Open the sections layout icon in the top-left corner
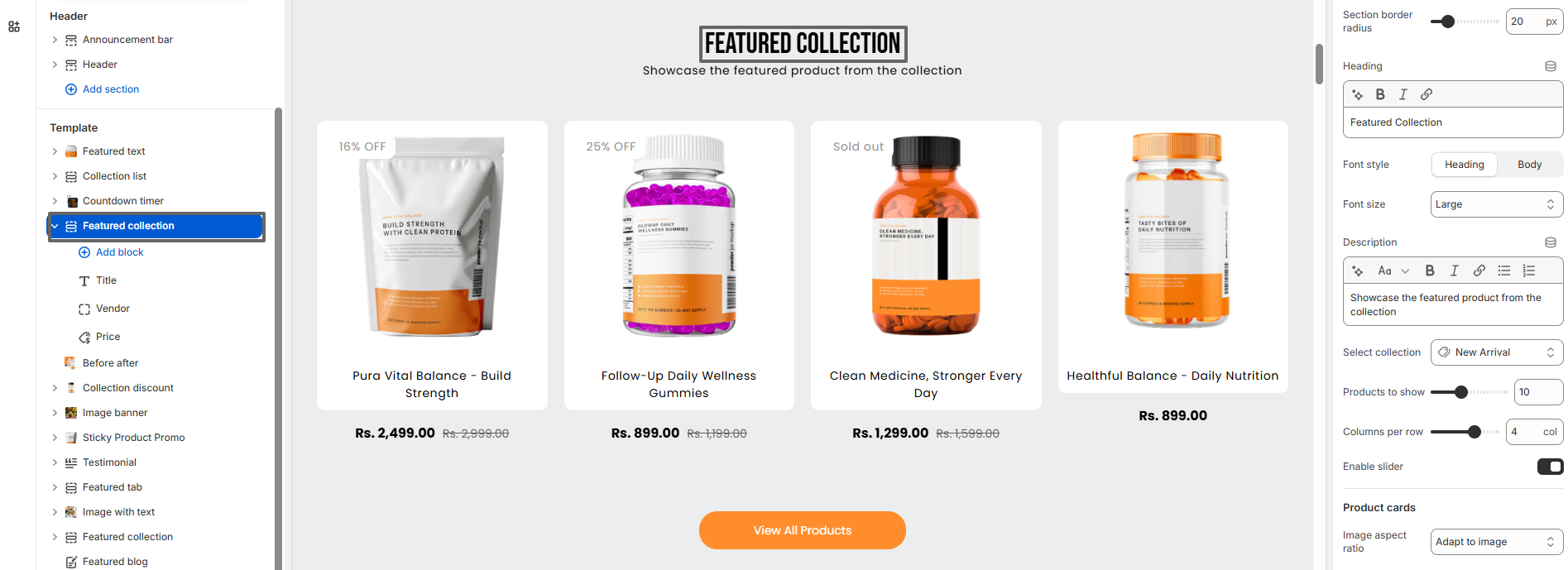Screen dimensions: 1568x570 [x=13, y=26]
